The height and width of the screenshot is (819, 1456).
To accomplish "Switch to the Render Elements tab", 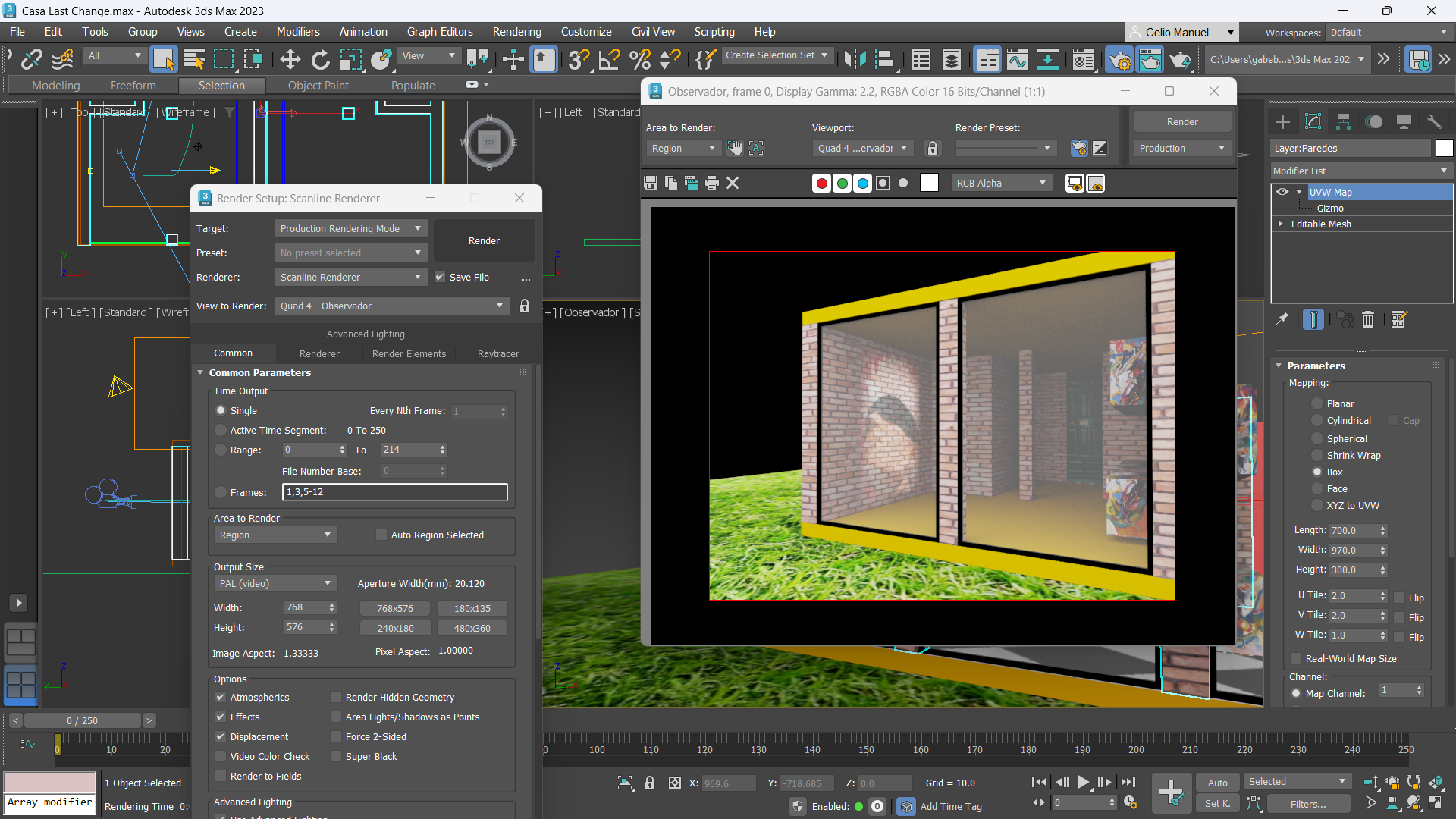I will [409, 353].
